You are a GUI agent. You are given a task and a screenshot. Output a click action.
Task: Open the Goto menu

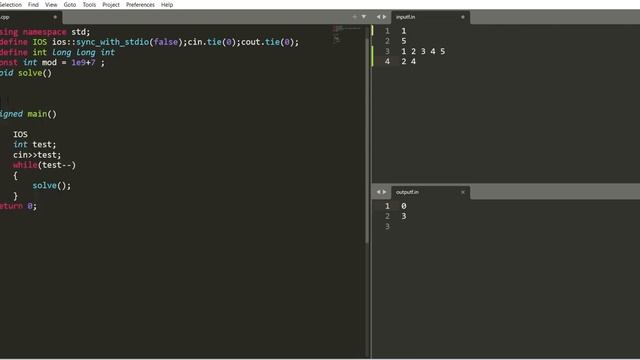pos(70,4)
